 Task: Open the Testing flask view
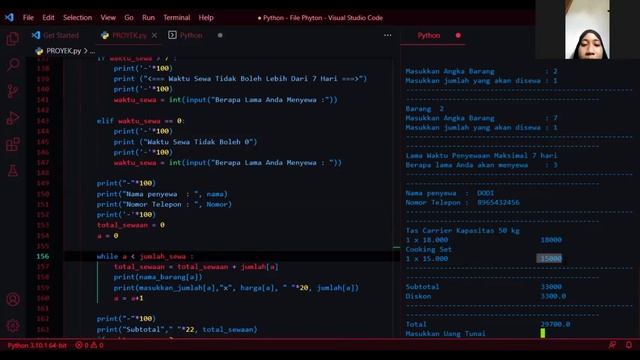coord(13,171)
